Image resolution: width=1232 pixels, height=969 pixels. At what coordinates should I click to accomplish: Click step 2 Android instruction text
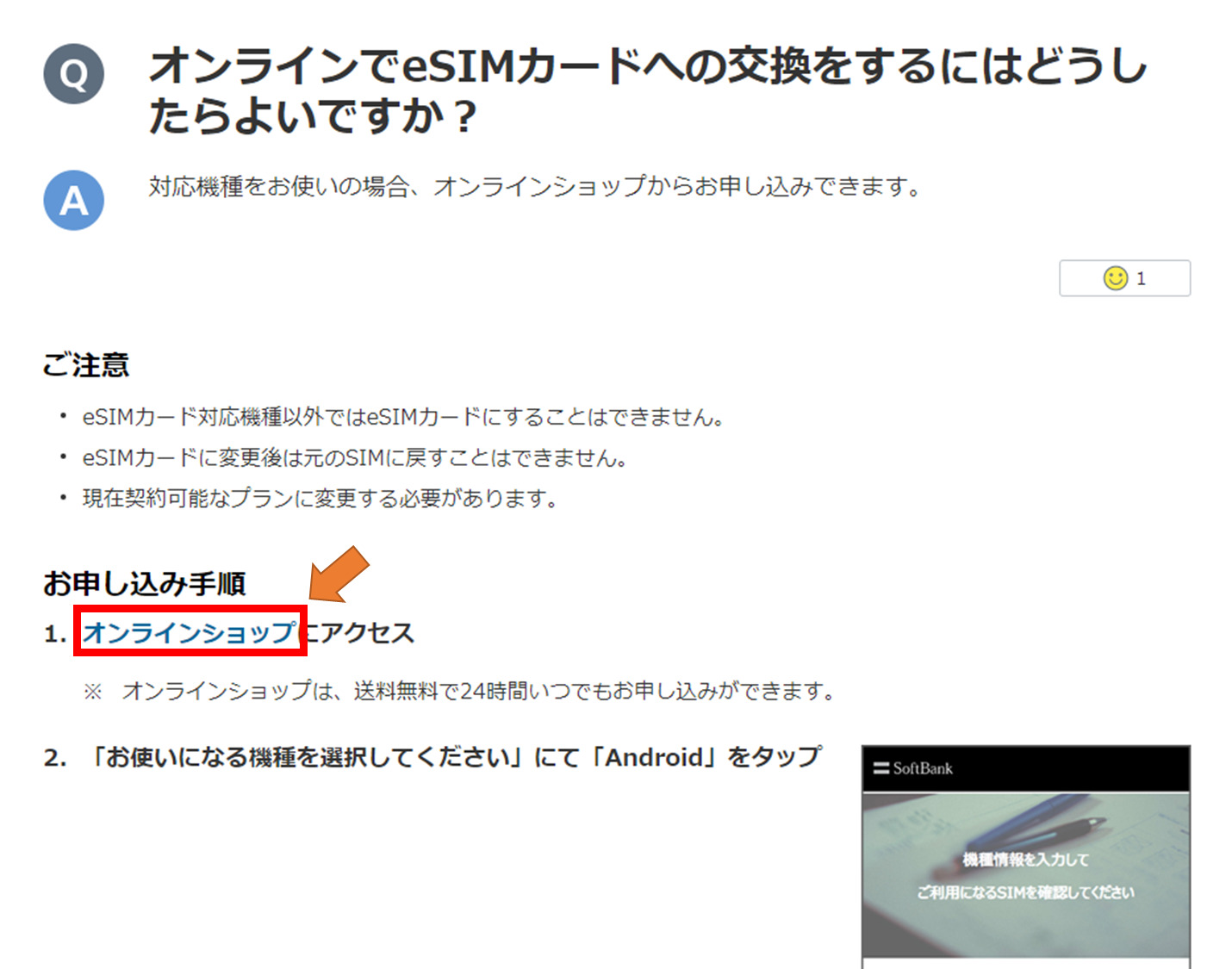455,757
